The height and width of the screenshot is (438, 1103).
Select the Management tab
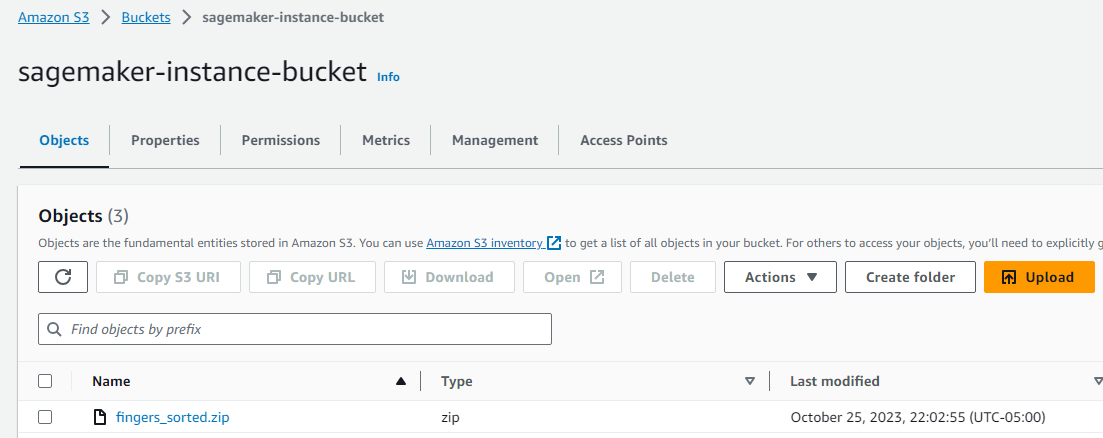click(x=495, y=141)
